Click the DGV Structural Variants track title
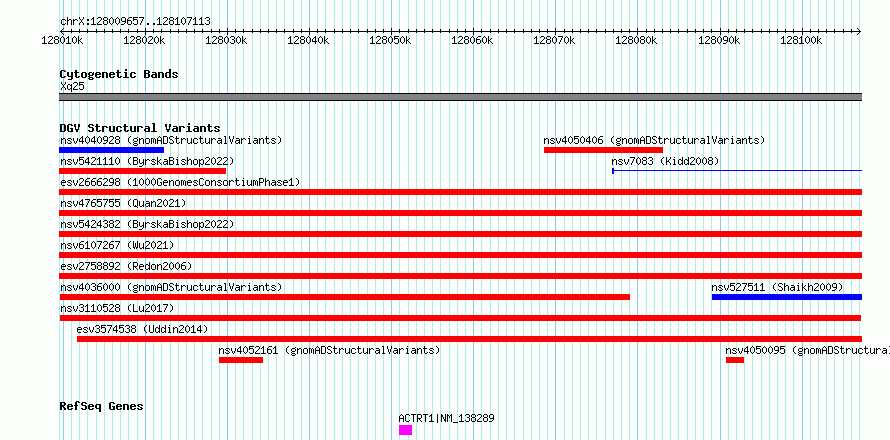 pos(140,128)
